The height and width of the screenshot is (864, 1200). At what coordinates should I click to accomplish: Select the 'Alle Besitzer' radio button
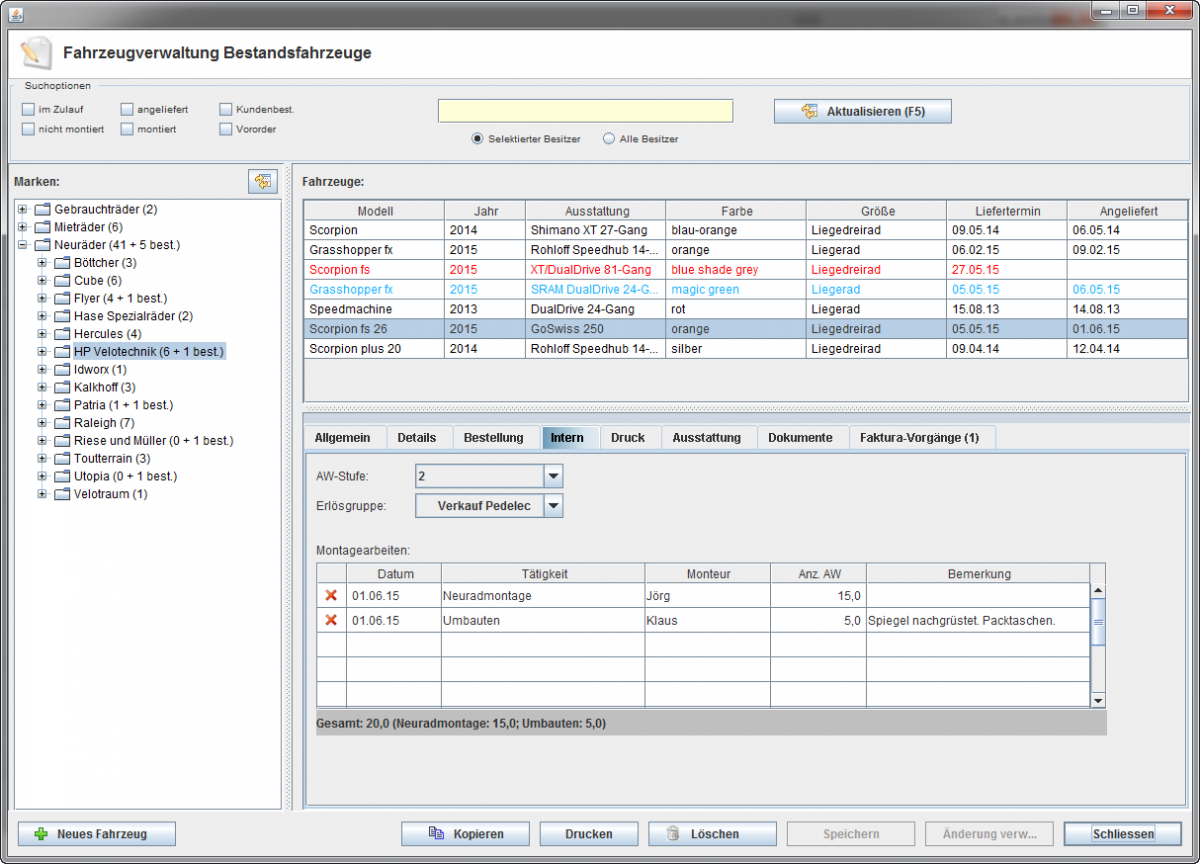[609, 139]
